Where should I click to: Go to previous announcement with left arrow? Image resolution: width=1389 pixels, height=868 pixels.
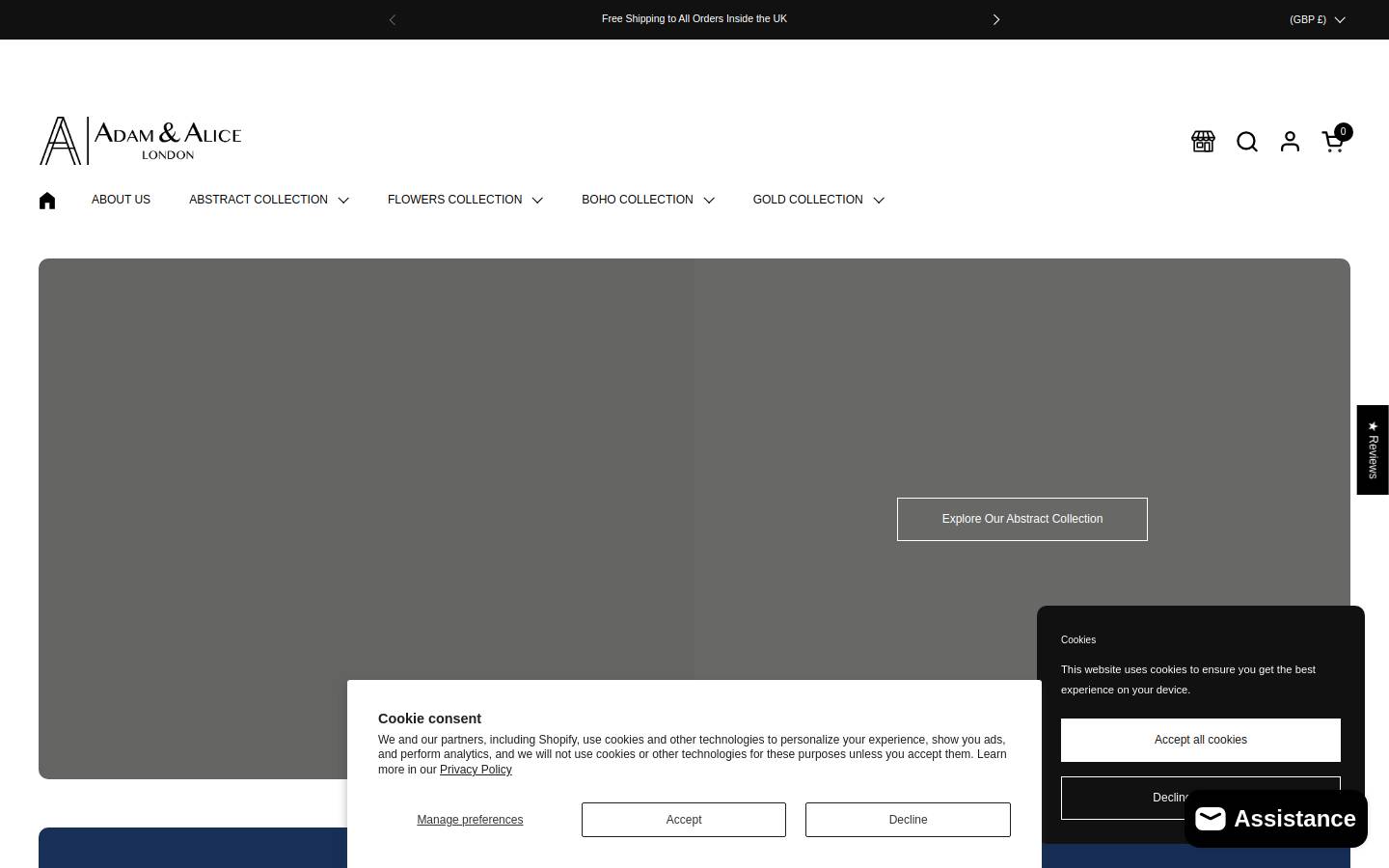(393, 19)
